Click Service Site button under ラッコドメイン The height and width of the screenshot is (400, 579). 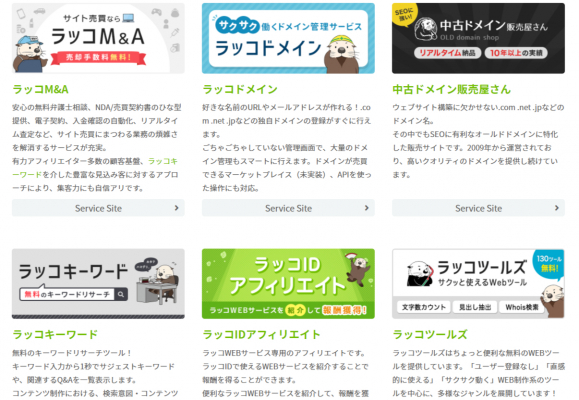(288, 208)
